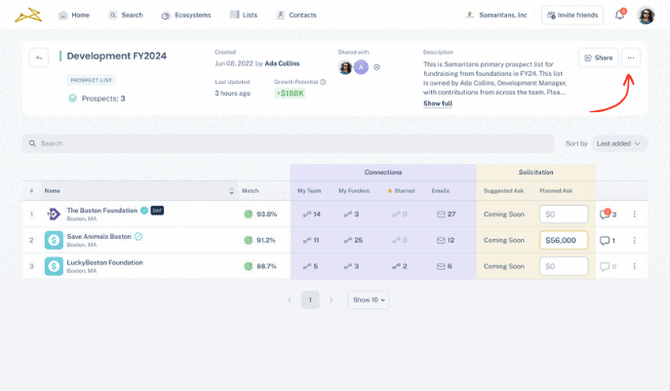Click the DAF tag on Boston Foundation
The height and width of the screenshot is (391, 670).
[157, 210]
